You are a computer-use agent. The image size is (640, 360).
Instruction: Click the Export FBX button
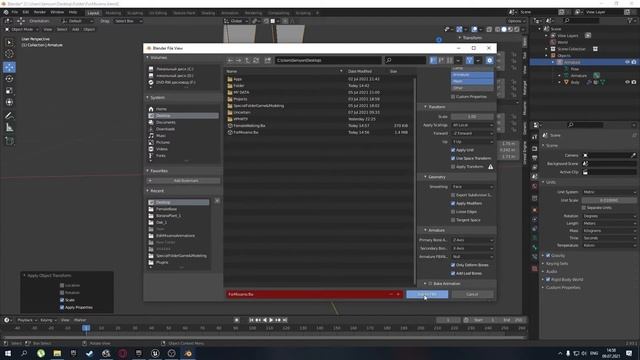[427, 294]
